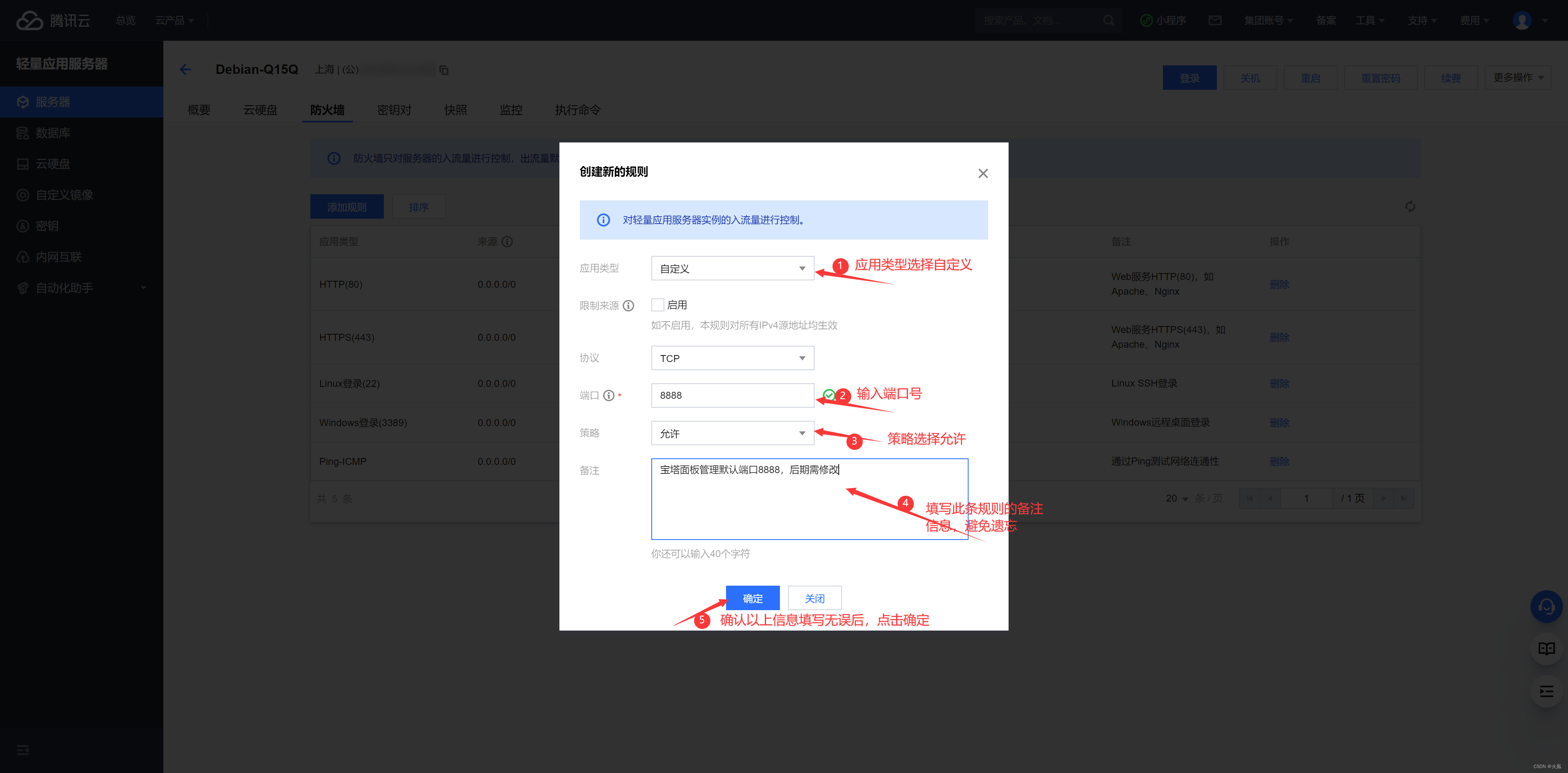Collapse the sidebar using bottom icon

pyautogui.click(x=22, y=750)
